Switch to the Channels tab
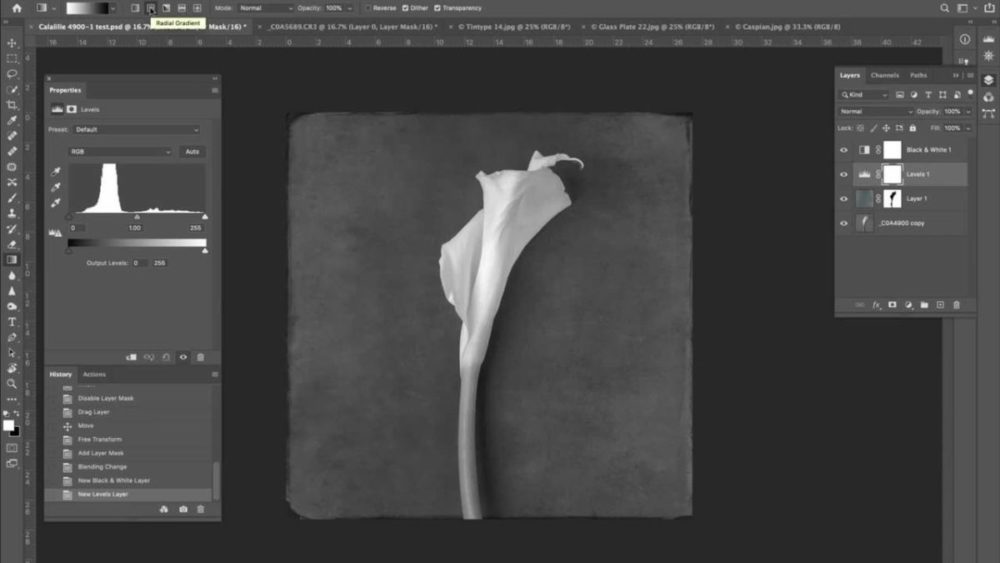 (x=884, y=75)
